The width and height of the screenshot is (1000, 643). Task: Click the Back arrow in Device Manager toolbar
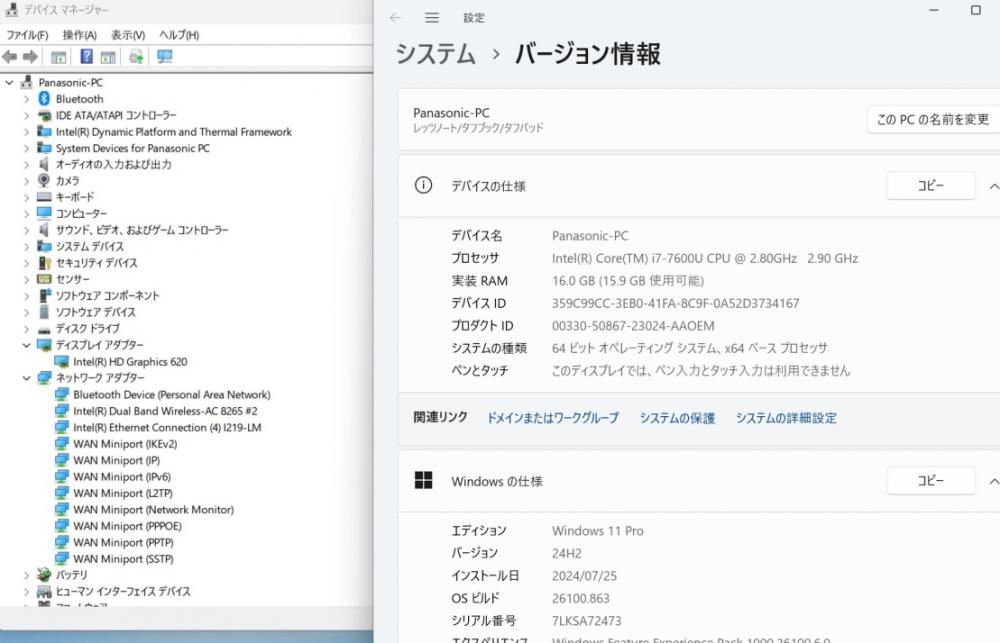pyautogui.click(x=10, y=57)
